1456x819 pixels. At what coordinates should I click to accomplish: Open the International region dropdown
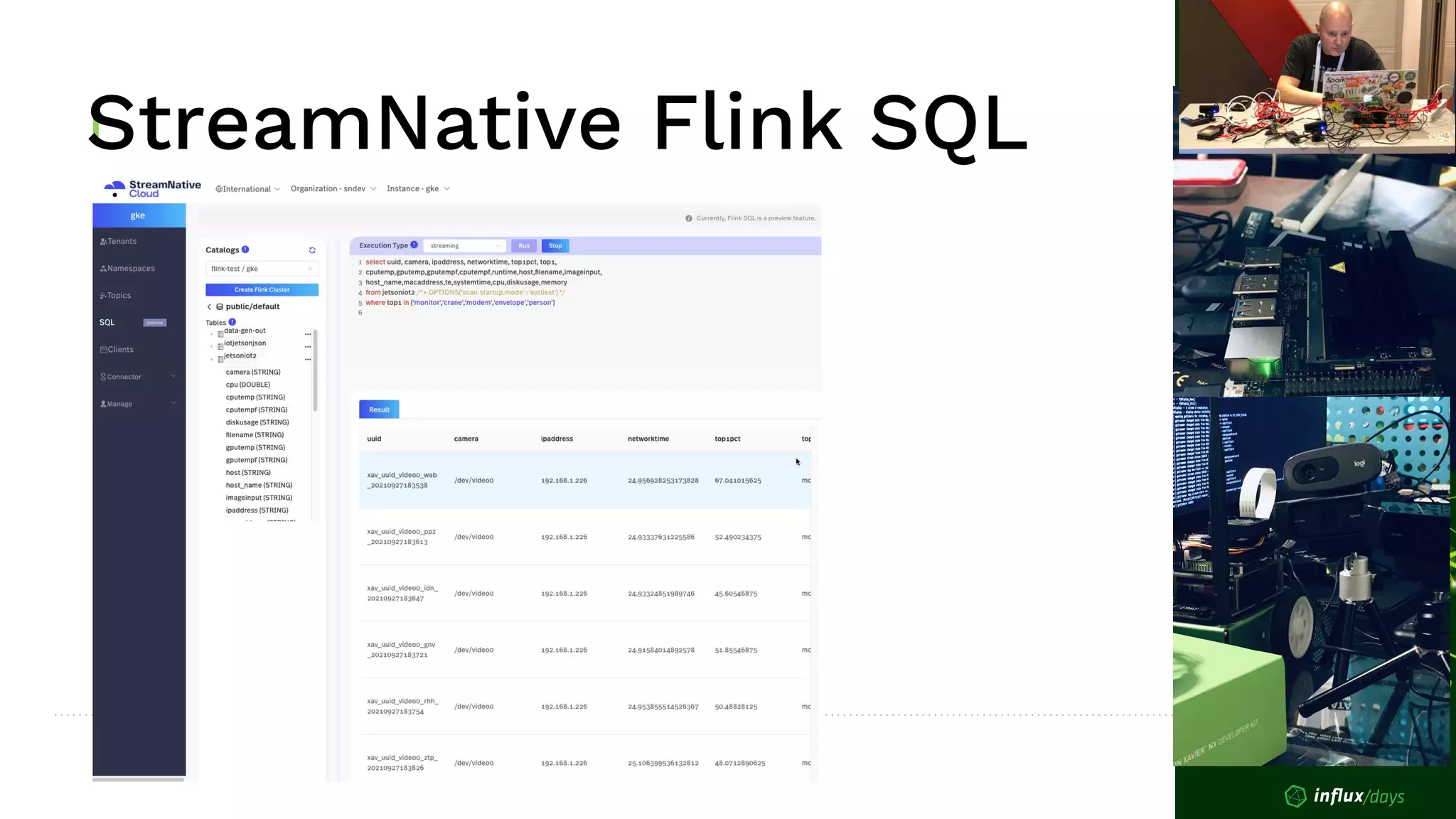[247, 189]
